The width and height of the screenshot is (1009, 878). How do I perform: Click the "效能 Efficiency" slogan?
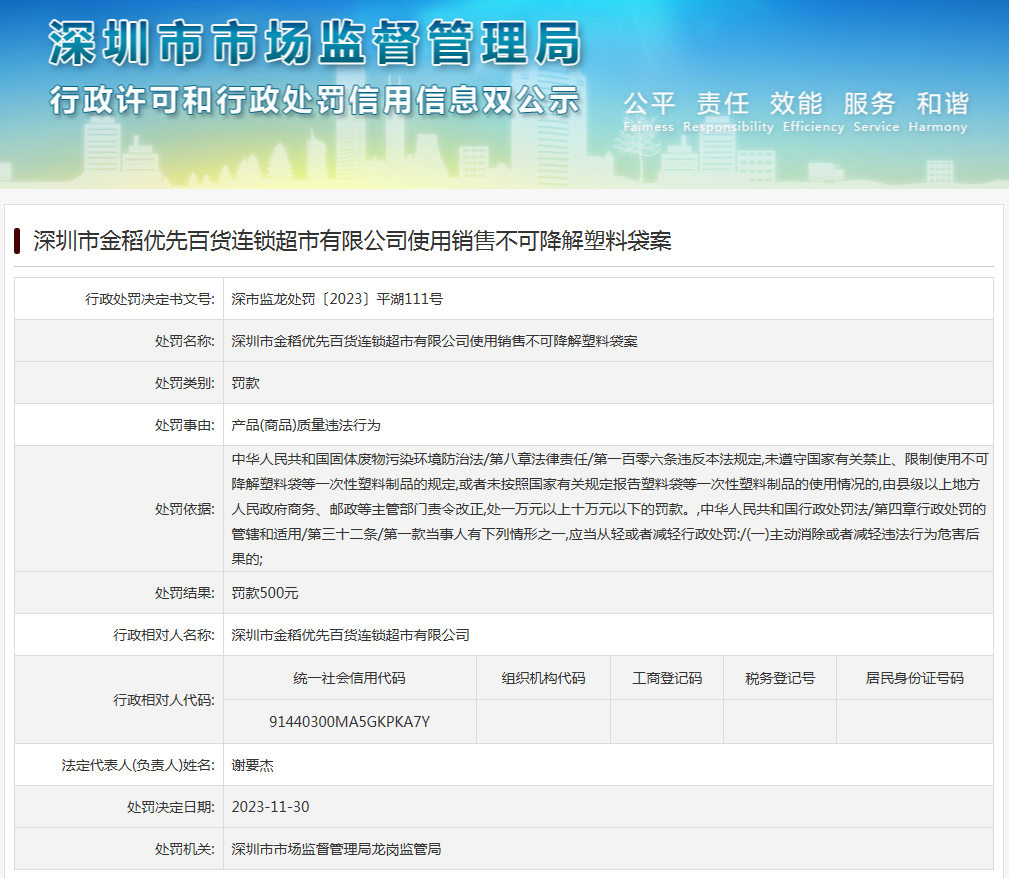(813, 112)
